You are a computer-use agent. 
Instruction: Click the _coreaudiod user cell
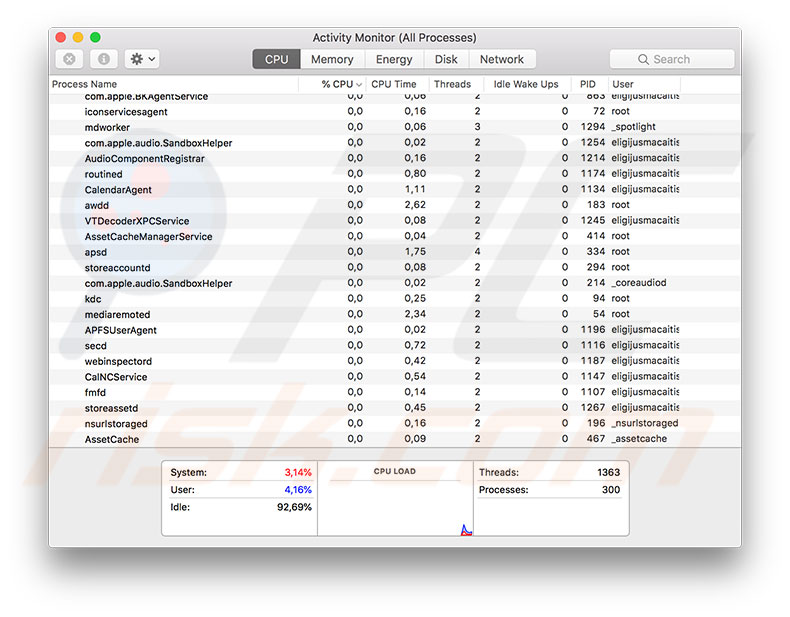tap(639, 283)
